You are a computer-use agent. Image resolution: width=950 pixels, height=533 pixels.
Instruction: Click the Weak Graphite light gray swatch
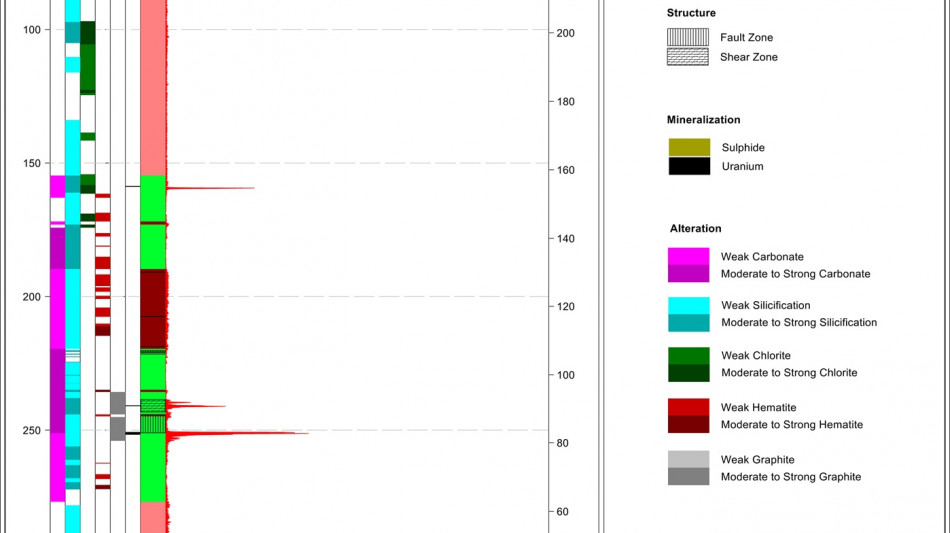point(688,460)
